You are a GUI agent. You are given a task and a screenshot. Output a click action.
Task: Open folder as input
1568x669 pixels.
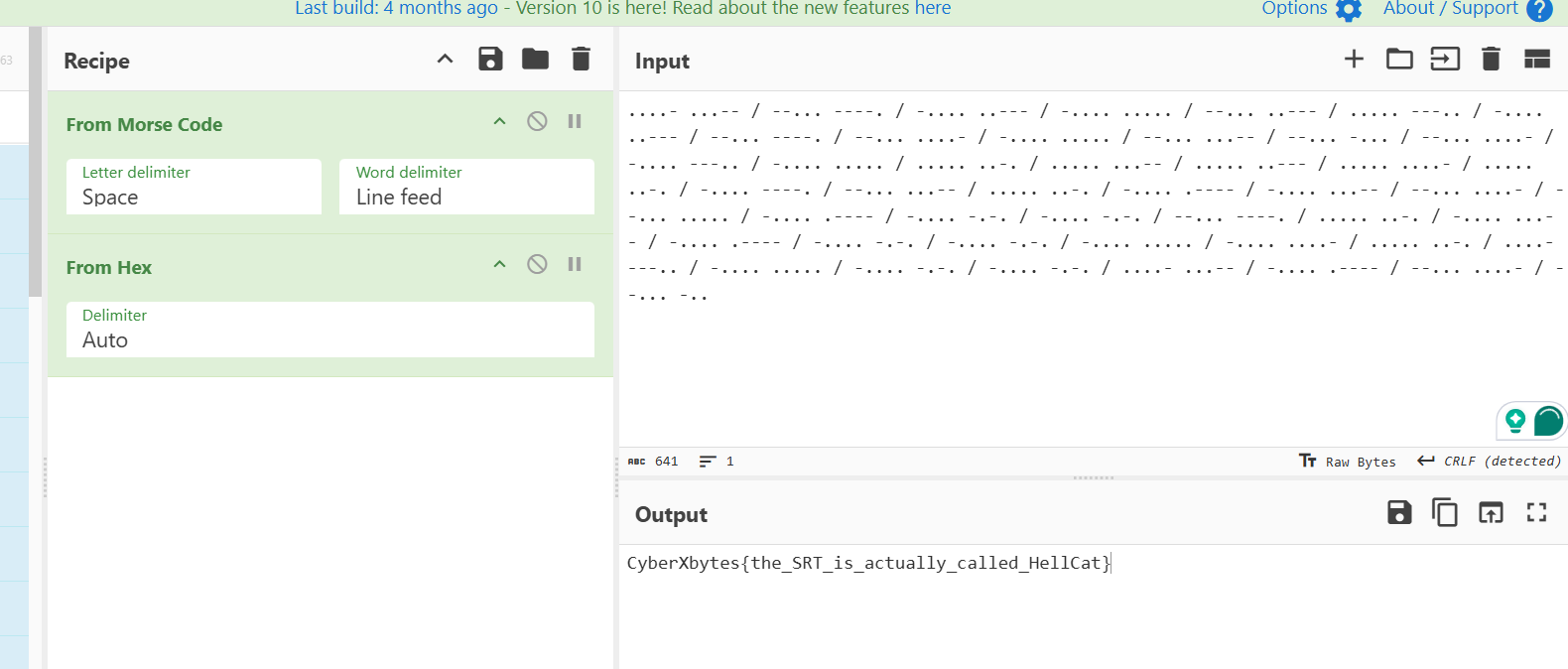(x=1399, y=60)
